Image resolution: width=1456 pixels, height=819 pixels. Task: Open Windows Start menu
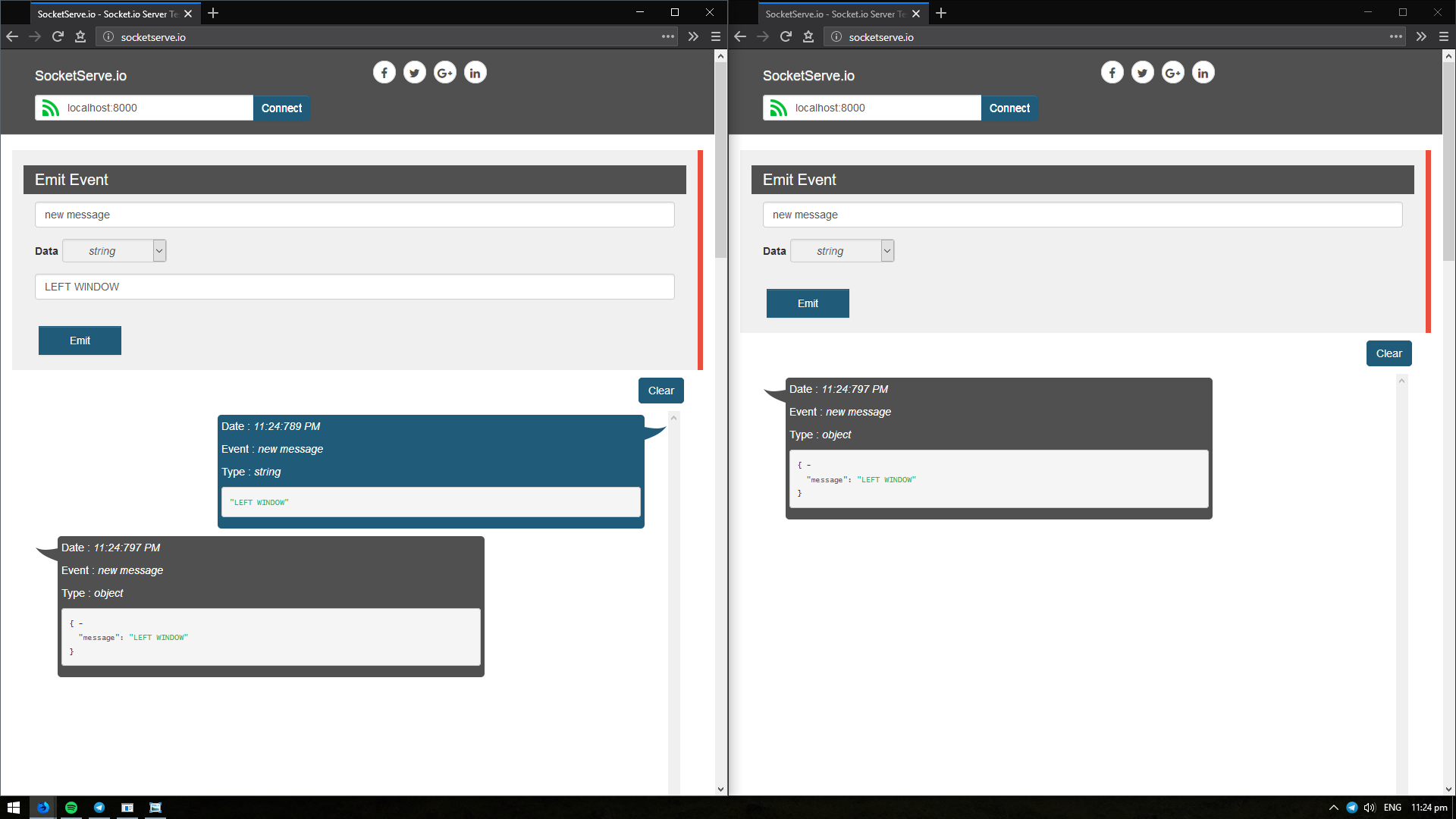click(x=14, y=808)
